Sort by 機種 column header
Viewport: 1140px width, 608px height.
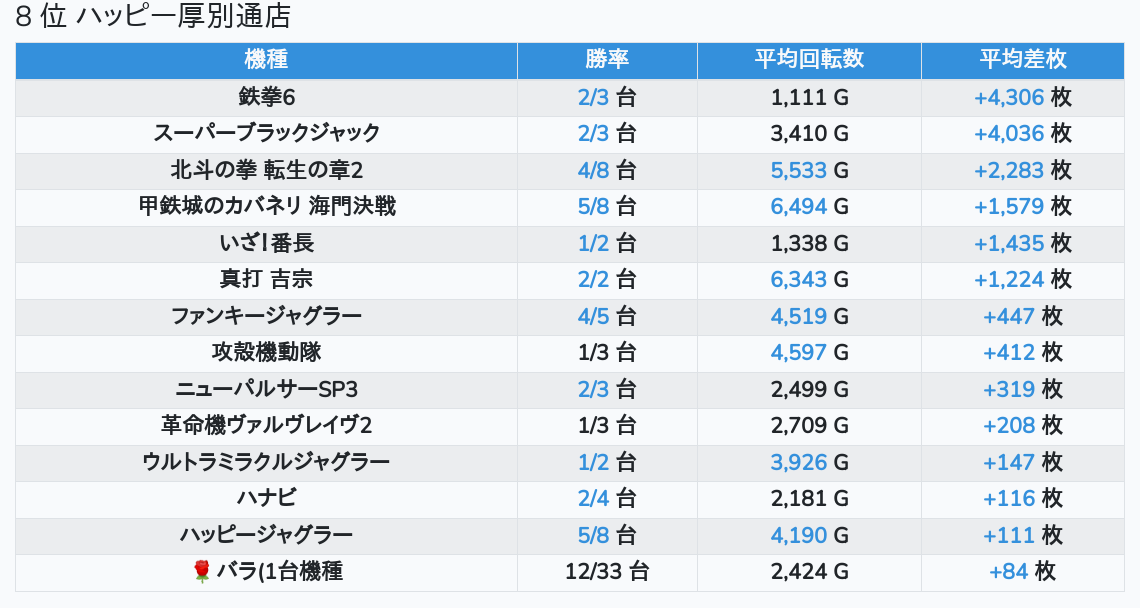[x=266, y=59]
